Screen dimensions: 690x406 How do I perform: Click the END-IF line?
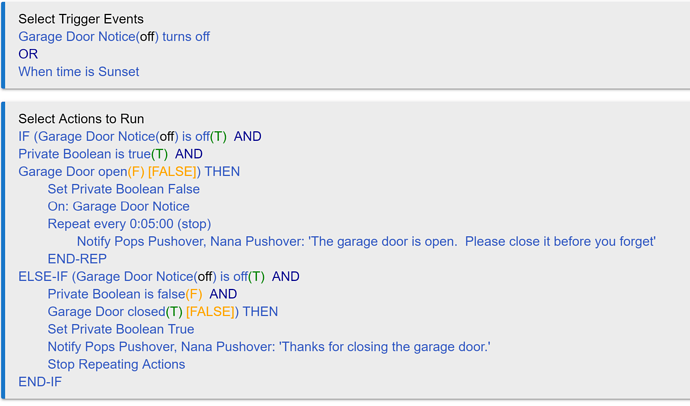[x=40, y=381]
